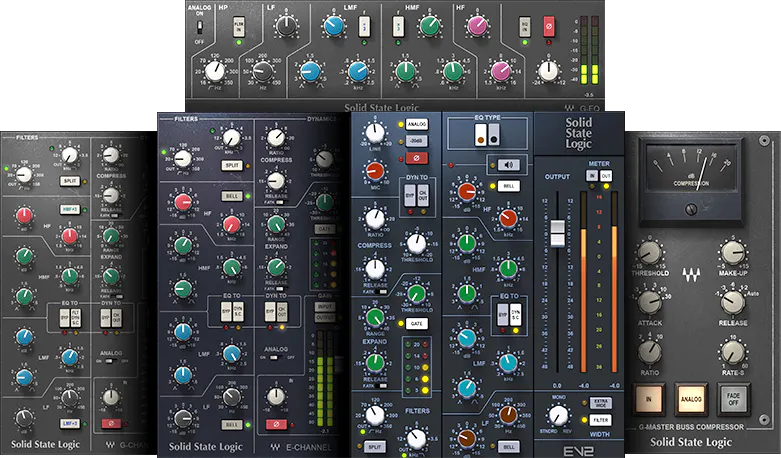Viewport: 781px width, 458px height.
Task: Flip the phase ø button on the G-EQ
Action: pyautogui.click(x=549, y=27)
